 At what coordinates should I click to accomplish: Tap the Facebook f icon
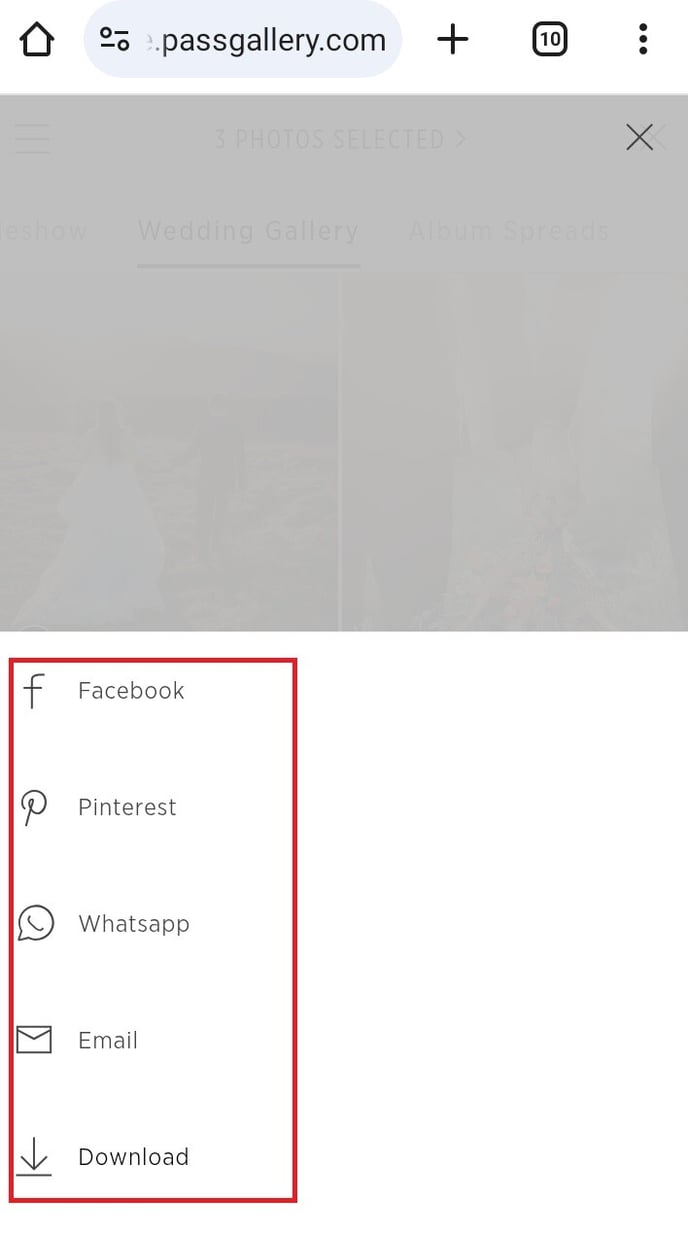tap(34, 690)
